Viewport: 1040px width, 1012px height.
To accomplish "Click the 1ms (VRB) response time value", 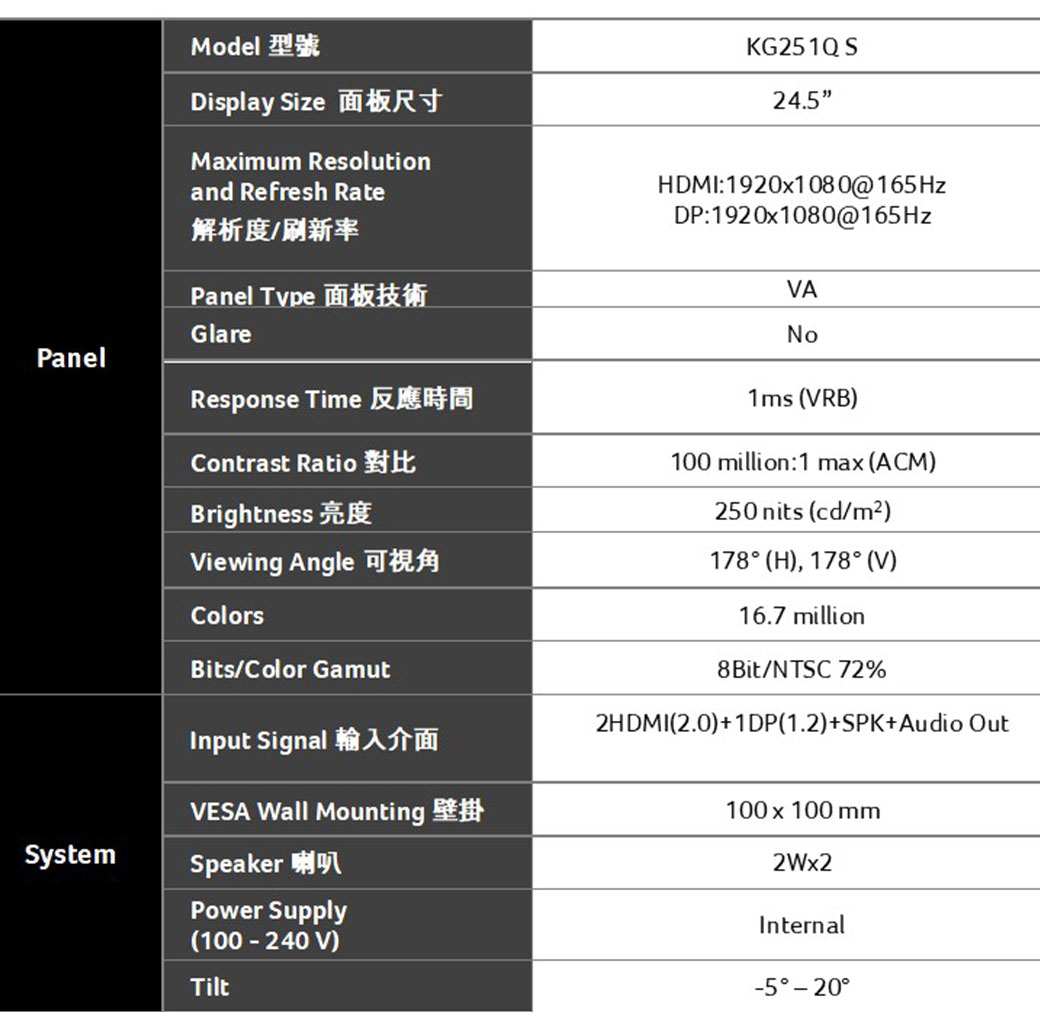I will pyautogui.click(x=802, y=399).
